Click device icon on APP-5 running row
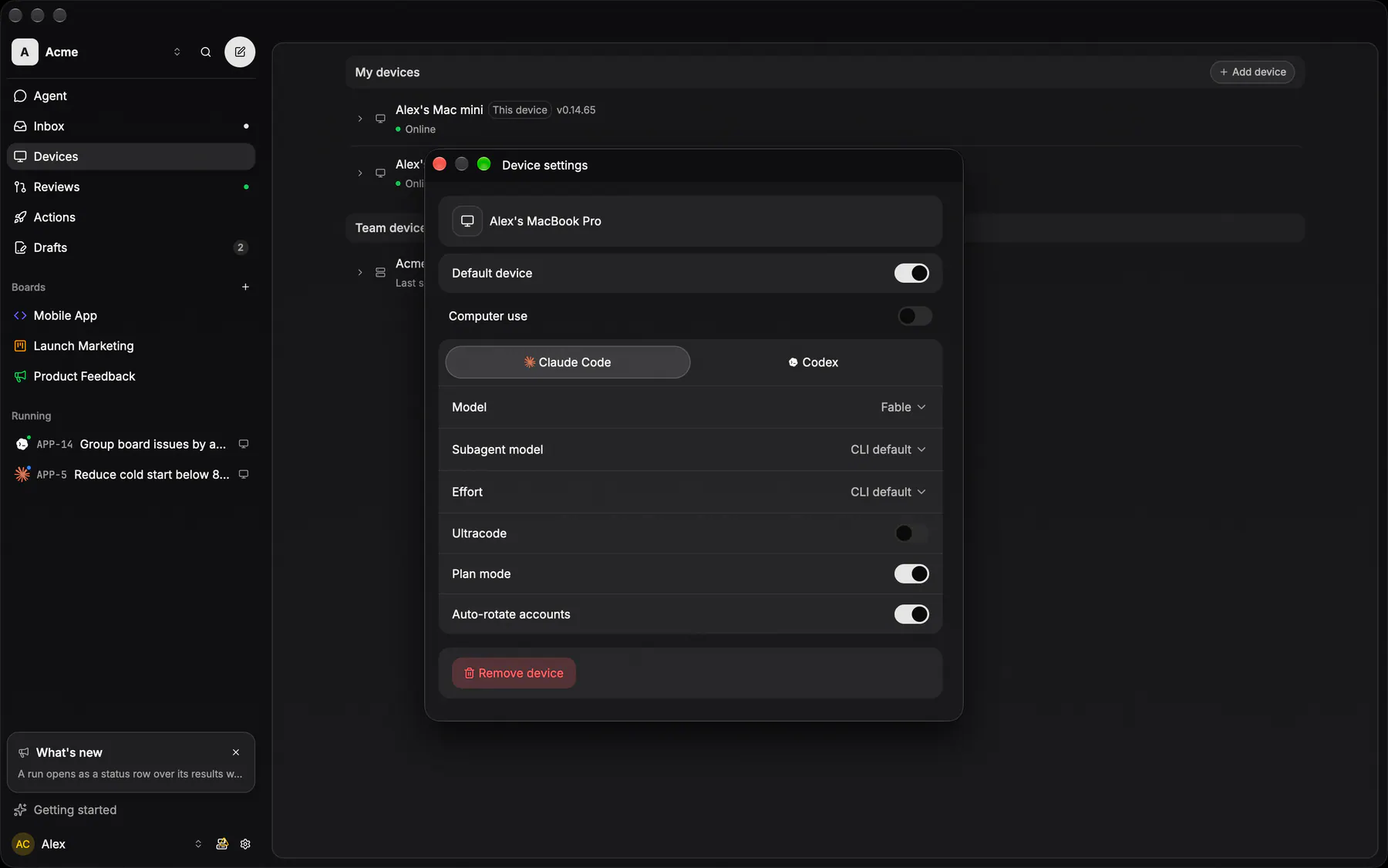 (x=244, y=475)
